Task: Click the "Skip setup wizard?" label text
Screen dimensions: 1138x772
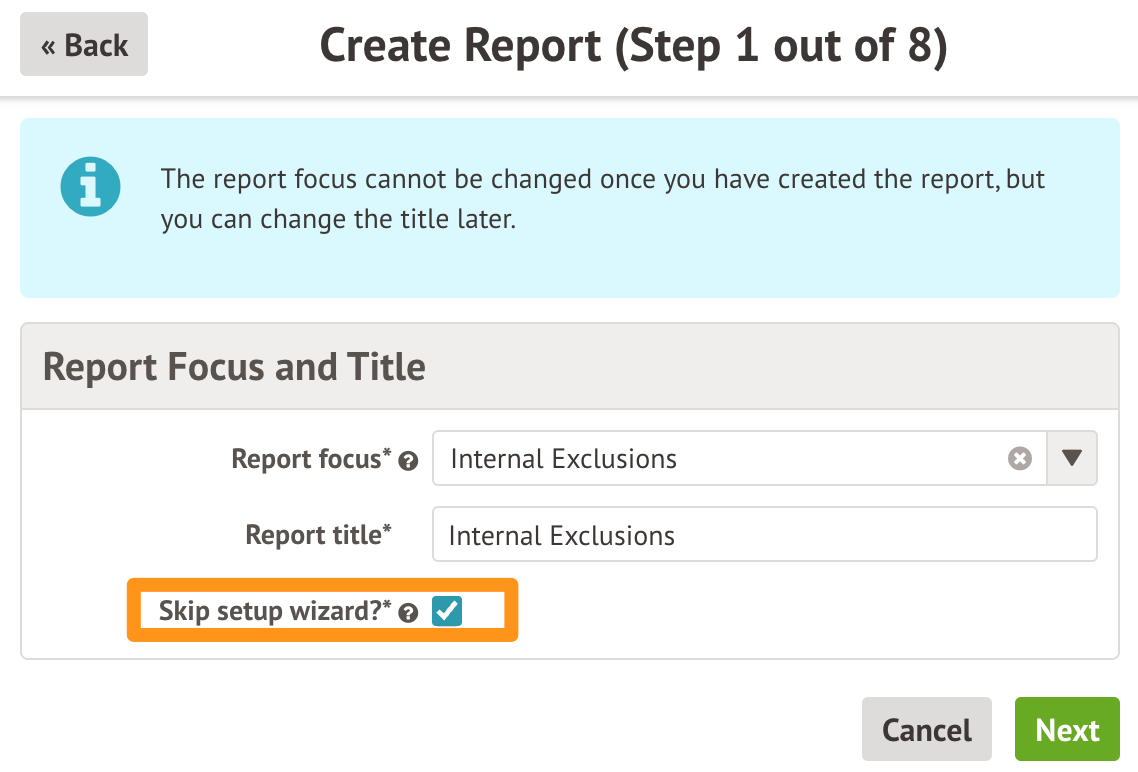Action: [x=270, y=611]
